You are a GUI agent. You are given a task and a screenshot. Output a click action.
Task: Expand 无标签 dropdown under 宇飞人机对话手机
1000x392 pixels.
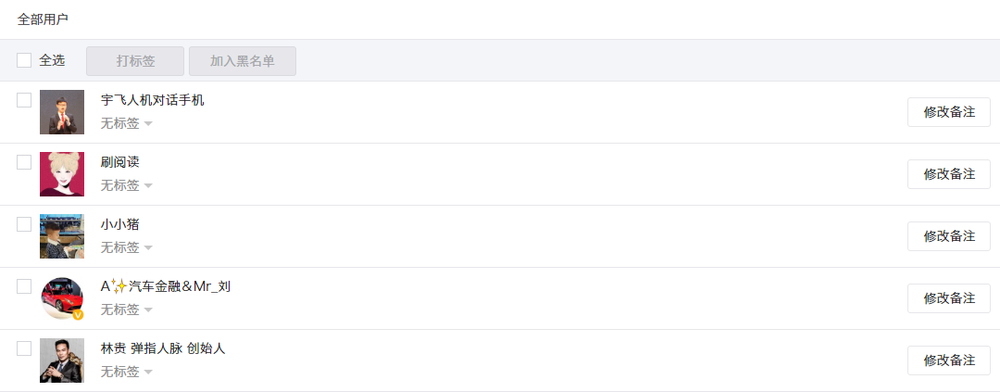tap(126, 124)
